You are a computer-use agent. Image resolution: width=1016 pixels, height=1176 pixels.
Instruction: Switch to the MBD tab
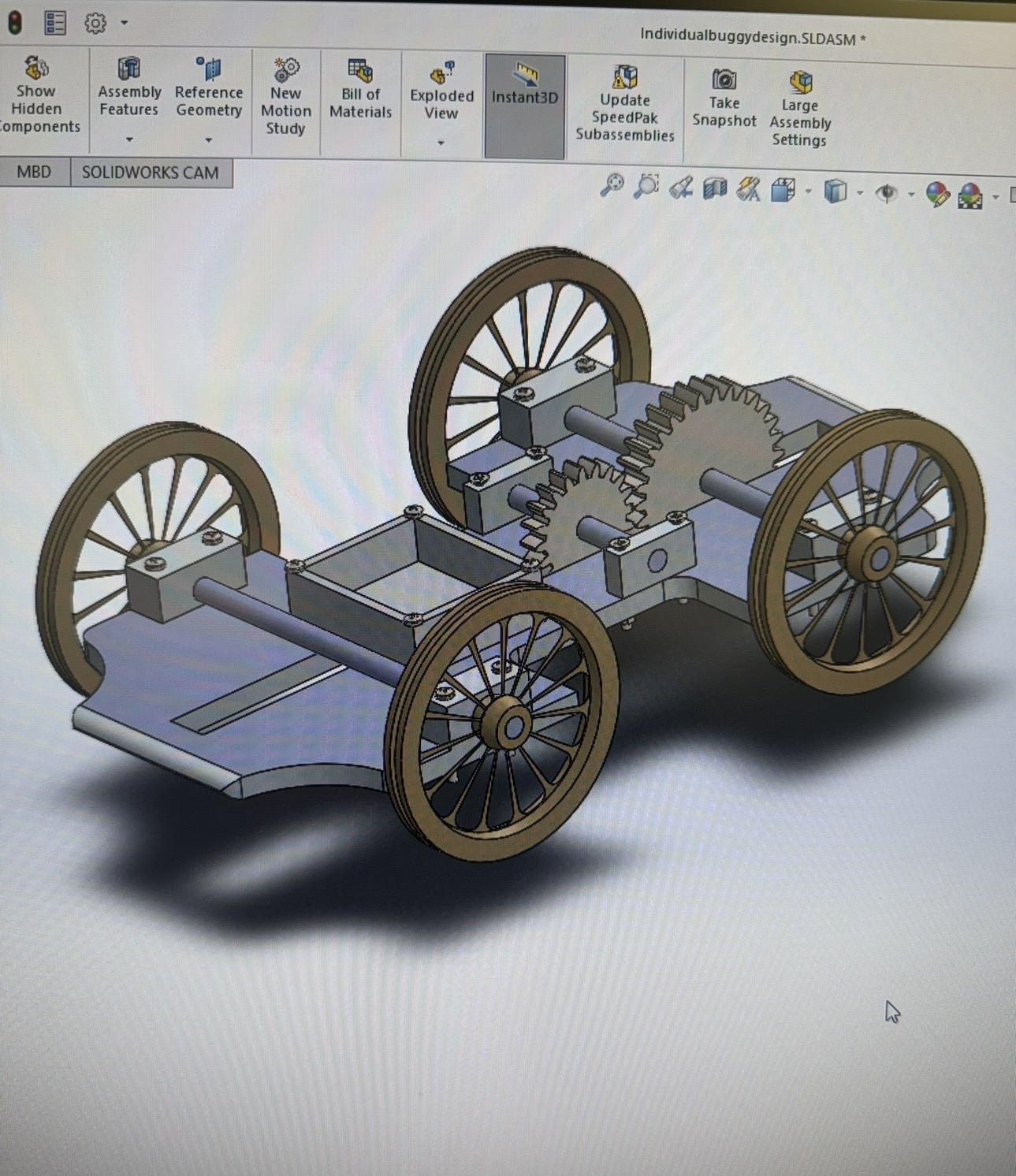click(35, 172)
